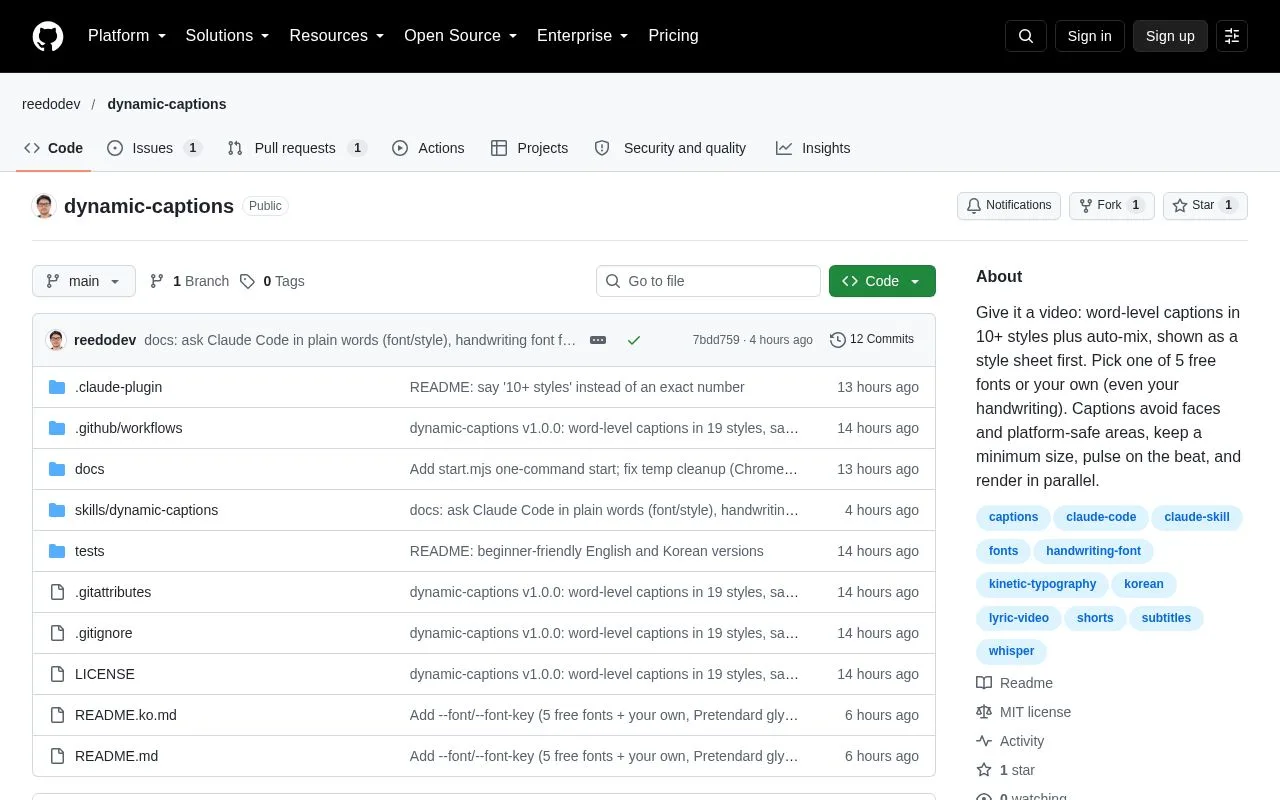1280x800 pixels.
Task: Click the LICENSE file icon
Action: [x=57, y=674]
